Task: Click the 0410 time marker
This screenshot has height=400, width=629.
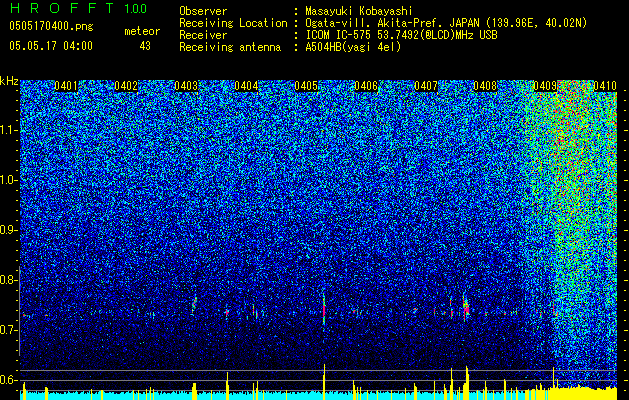Action: [605, 86]
